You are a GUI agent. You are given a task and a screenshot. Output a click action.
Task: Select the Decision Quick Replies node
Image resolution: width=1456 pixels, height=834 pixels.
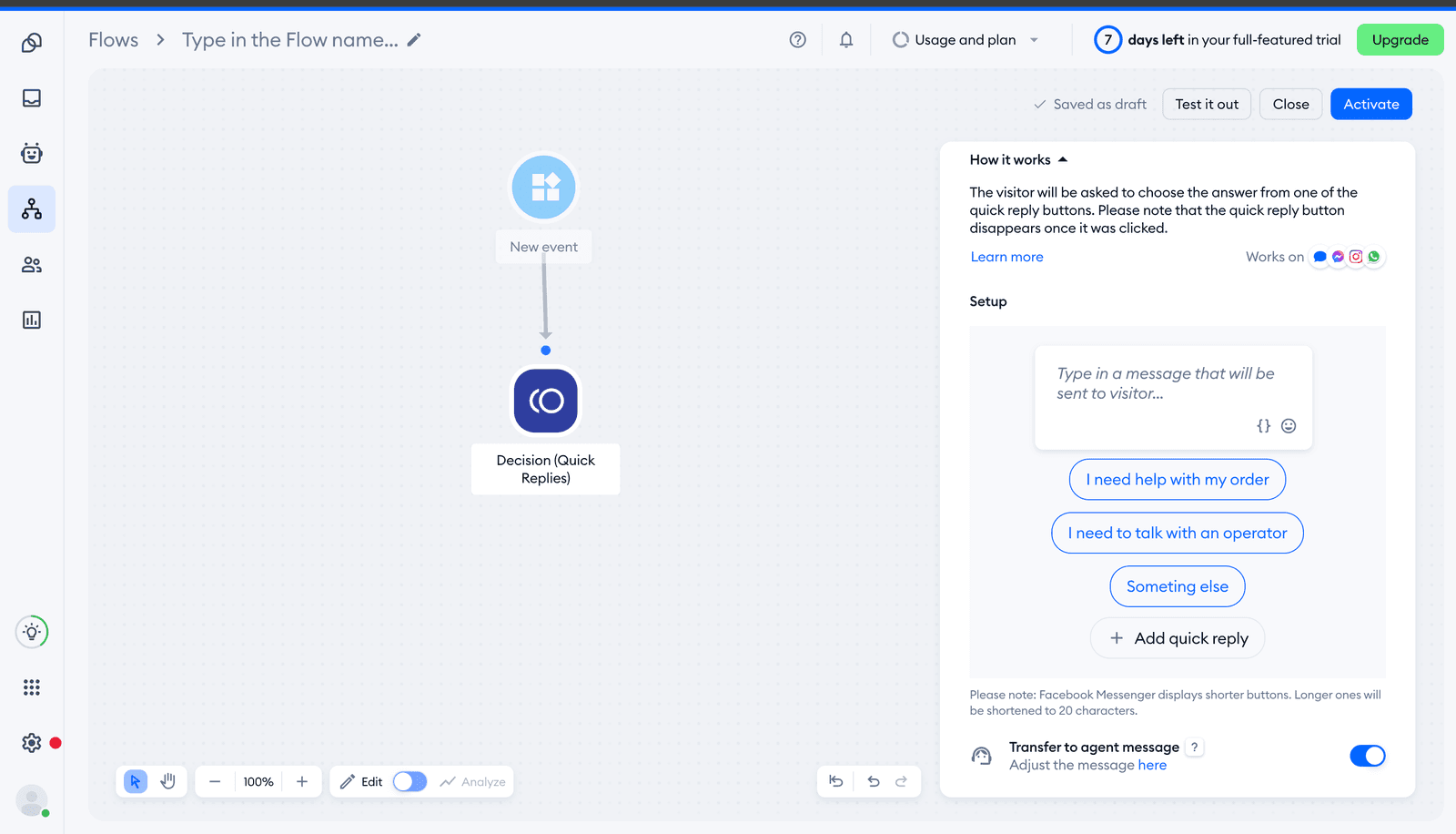coord(546,401)
